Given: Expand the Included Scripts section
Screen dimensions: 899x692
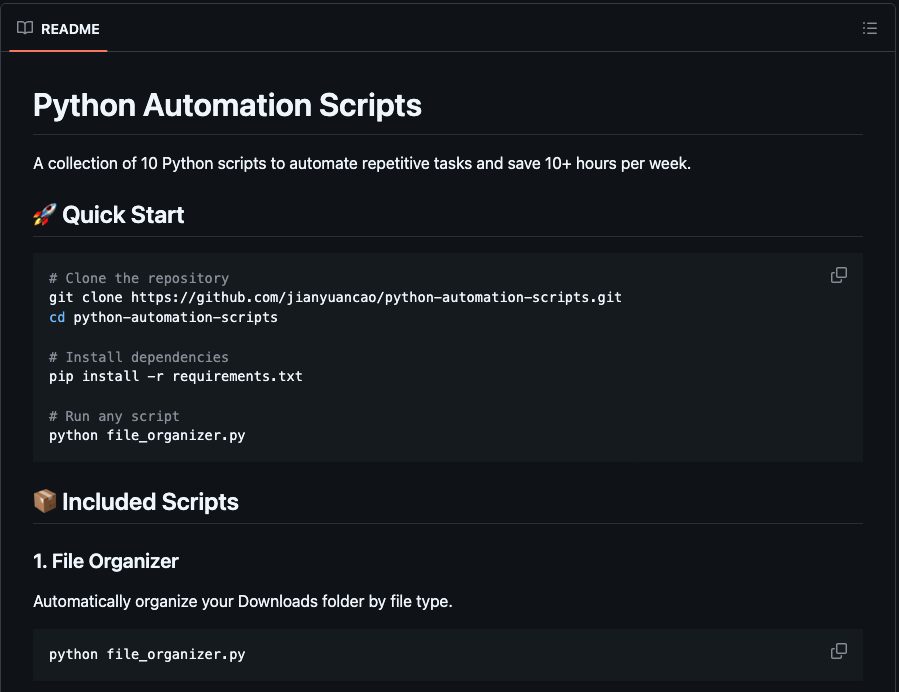Looking at the screenshot, I should coord(150,501).
